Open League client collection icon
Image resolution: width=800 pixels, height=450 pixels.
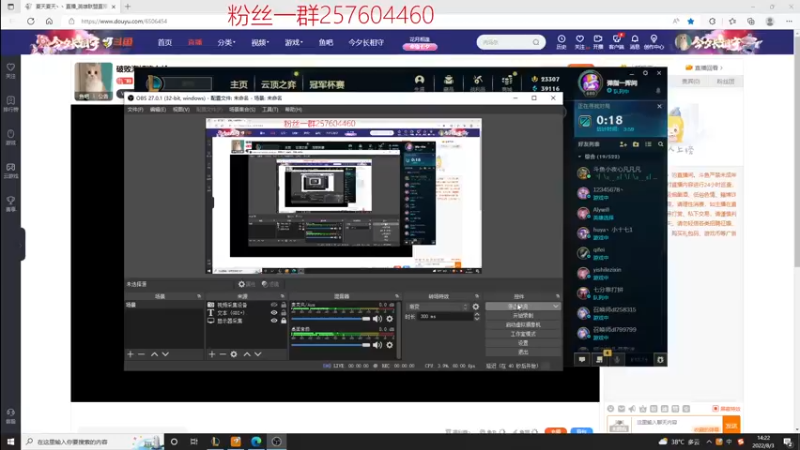tap(448, 81)
